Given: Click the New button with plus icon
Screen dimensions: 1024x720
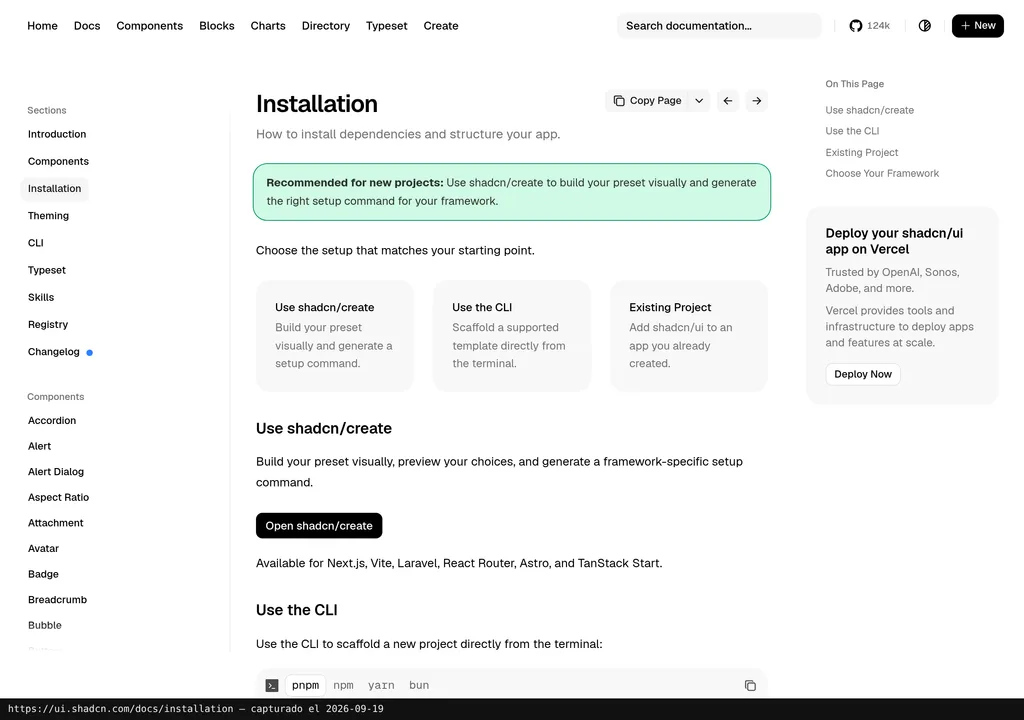Looking at the screenshot, I should pos(977,25).
